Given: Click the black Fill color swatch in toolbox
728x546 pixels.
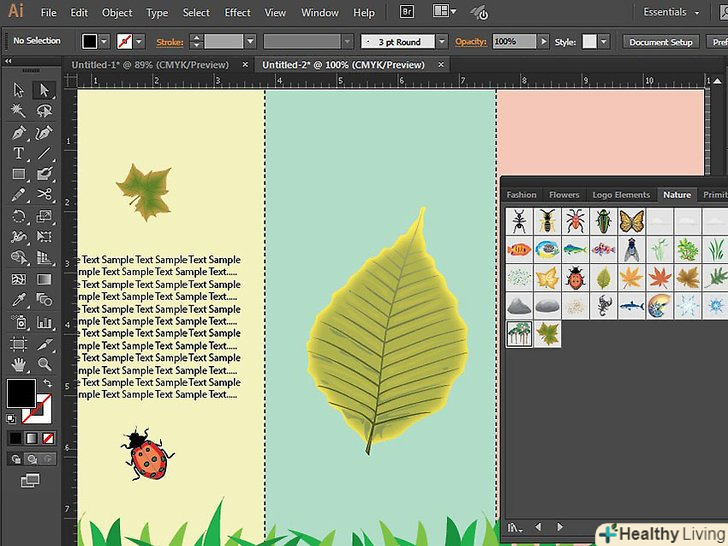Looking at the screenshot, I should (20, 393).
